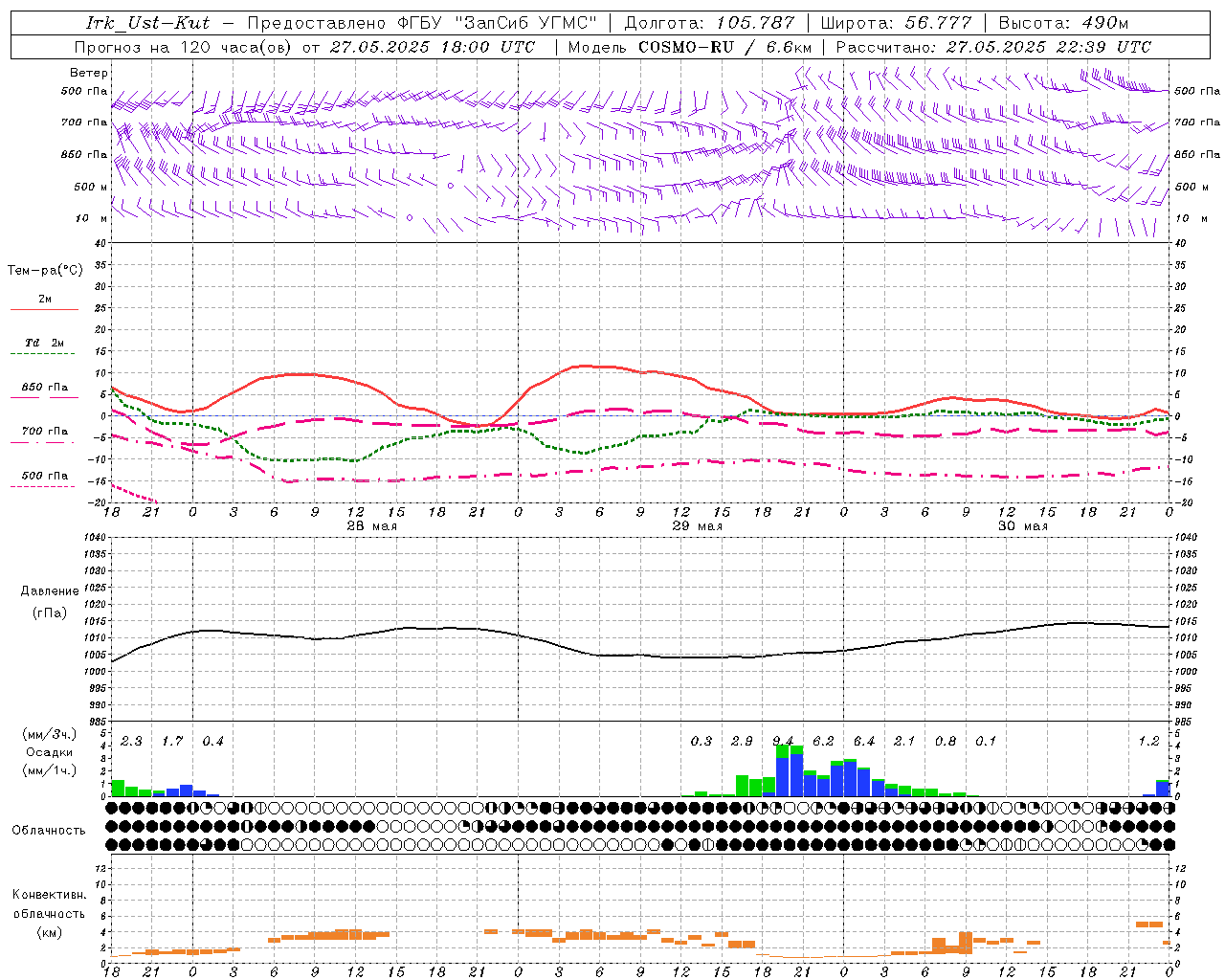Select the model name COSMO-RU / 6.6км

725,47
